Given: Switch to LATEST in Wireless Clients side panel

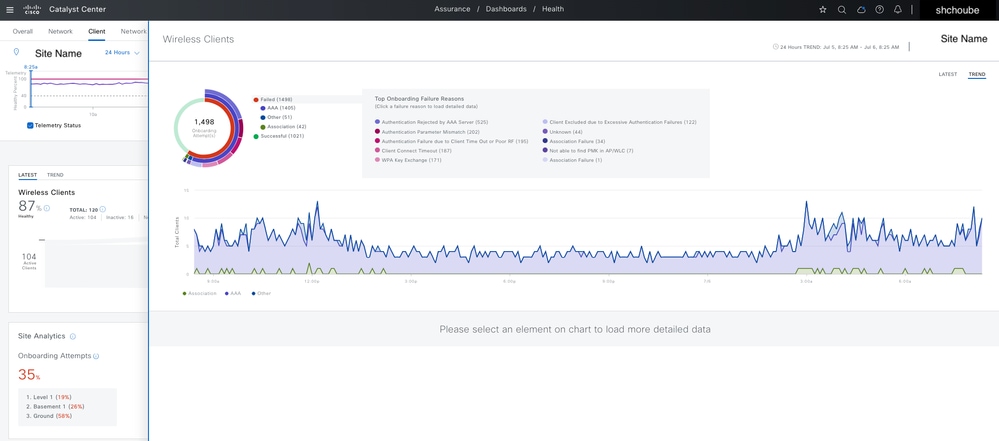Looking at the screenshot, I should (947, 75).
